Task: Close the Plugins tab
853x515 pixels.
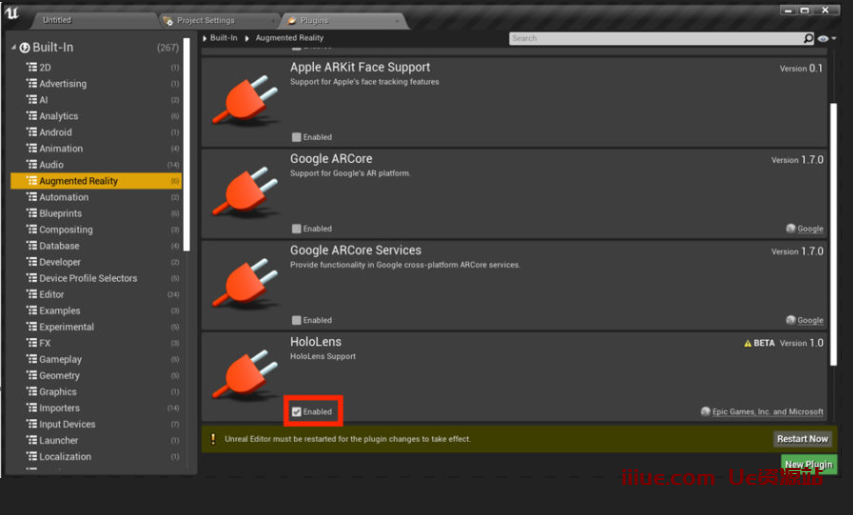Action: pyautogui.click(x=397, y=21)
